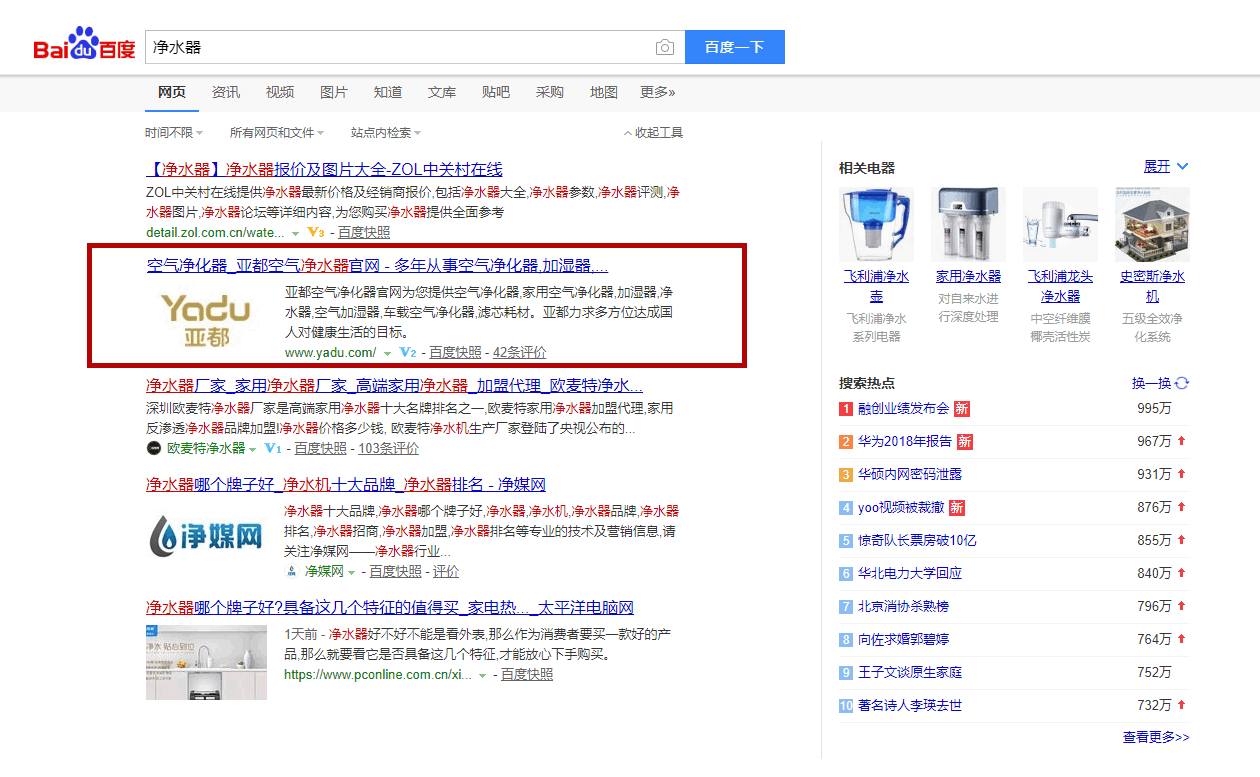Click the 百度一下 search button

(735, 47)
